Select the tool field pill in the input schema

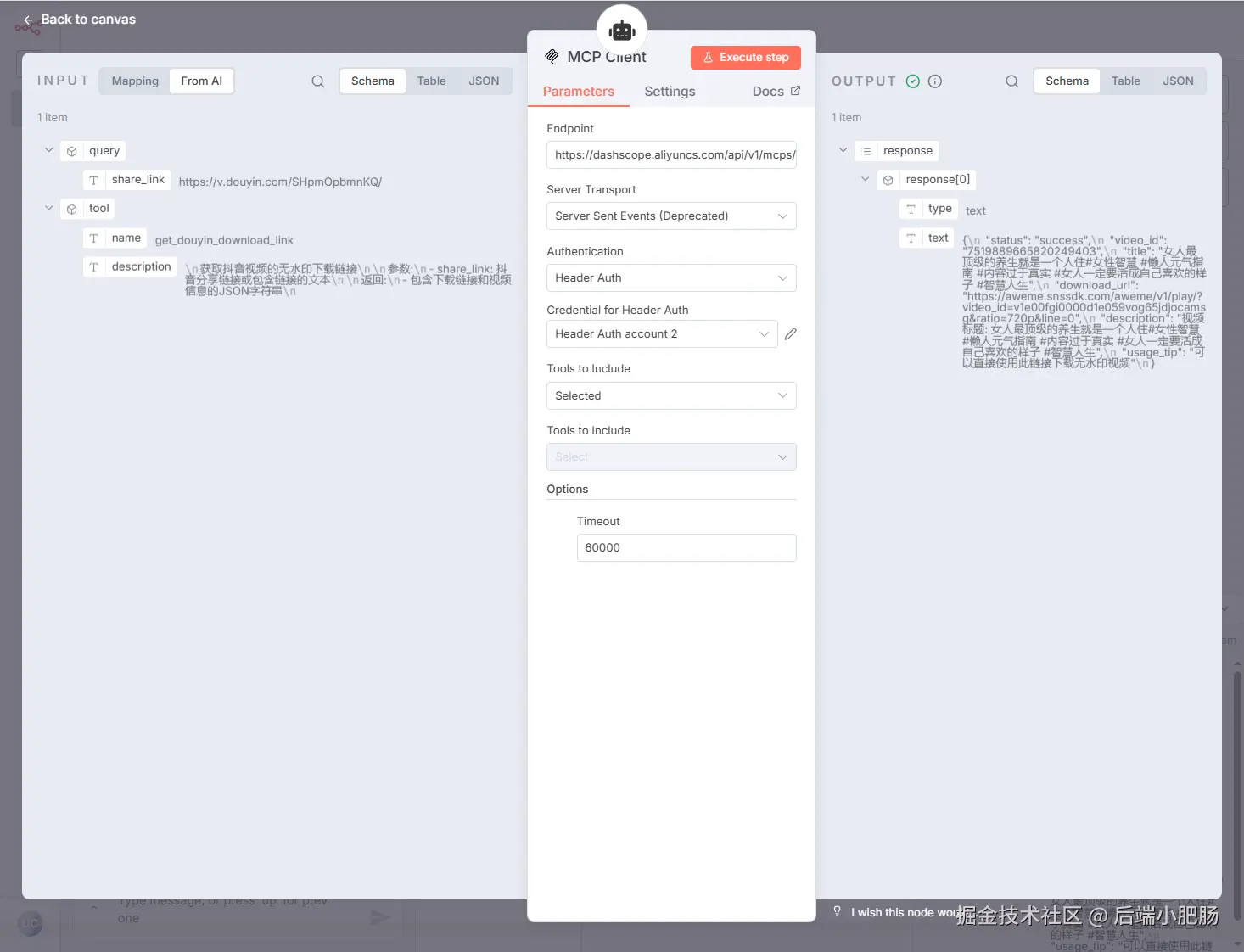[87, 209]
